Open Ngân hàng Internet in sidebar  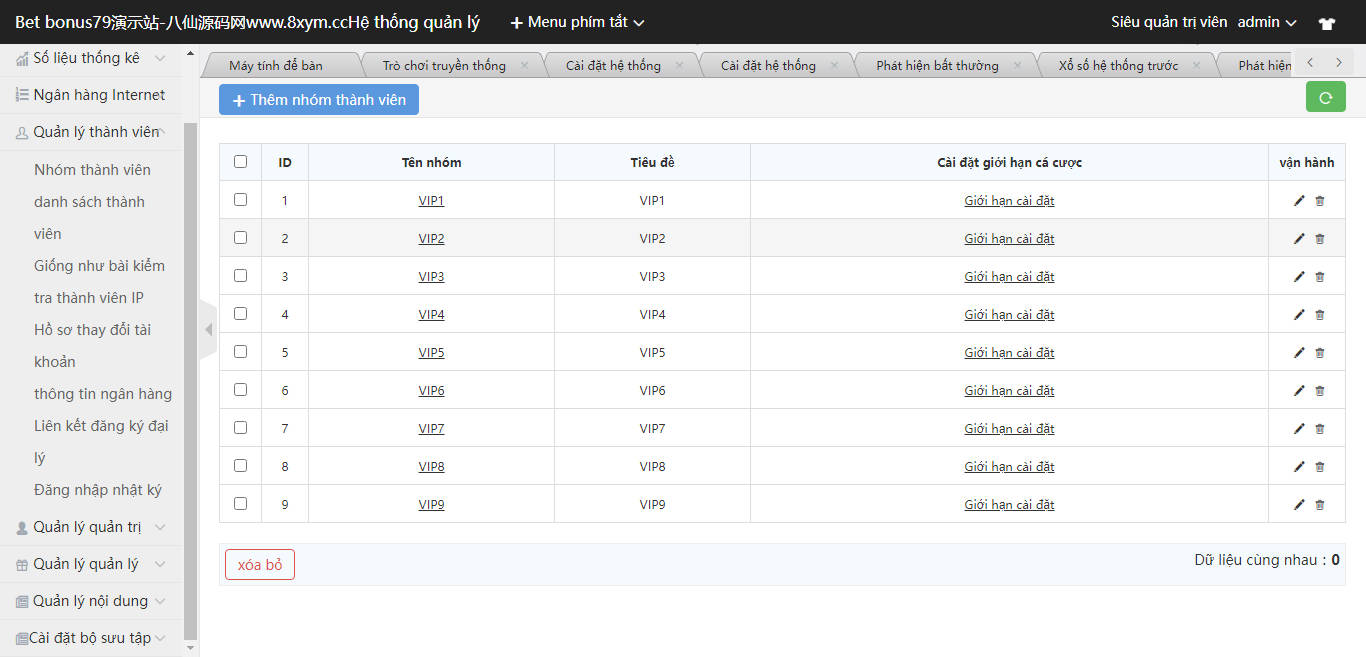click(x=91, y=95)
